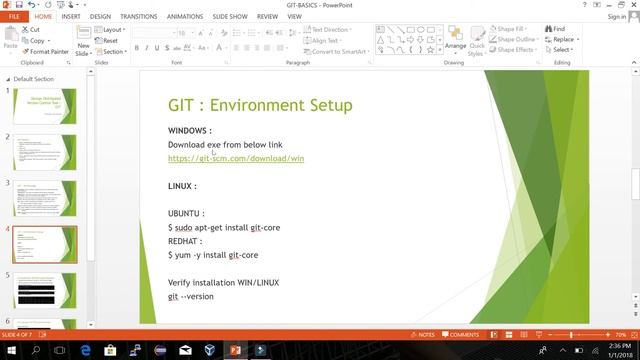Start Slide Show from status bar
The height and width of the screenshot is (360, 640).
[539, 335]
